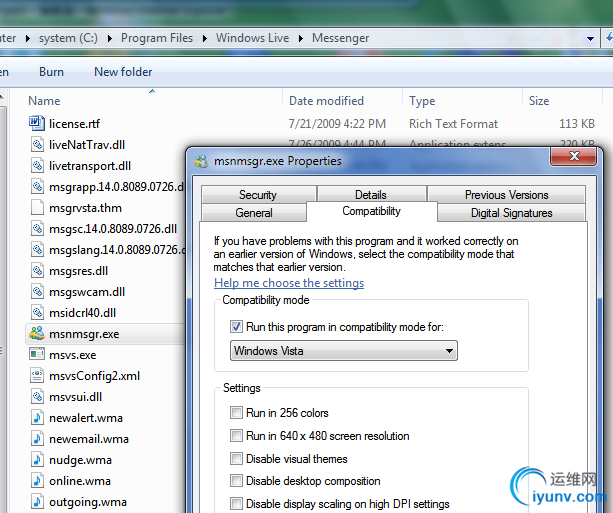Switch to the Details tab
613x513 pixels.
click(x=371, y=194)
